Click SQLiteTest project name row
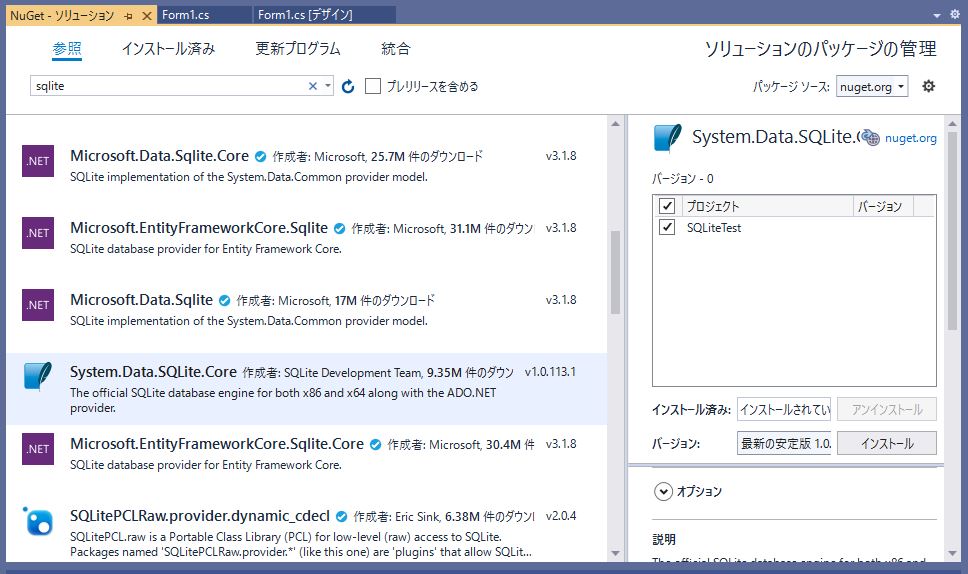Image resolution: width=968 pixels, height=574 pixels. click(714, 228)
